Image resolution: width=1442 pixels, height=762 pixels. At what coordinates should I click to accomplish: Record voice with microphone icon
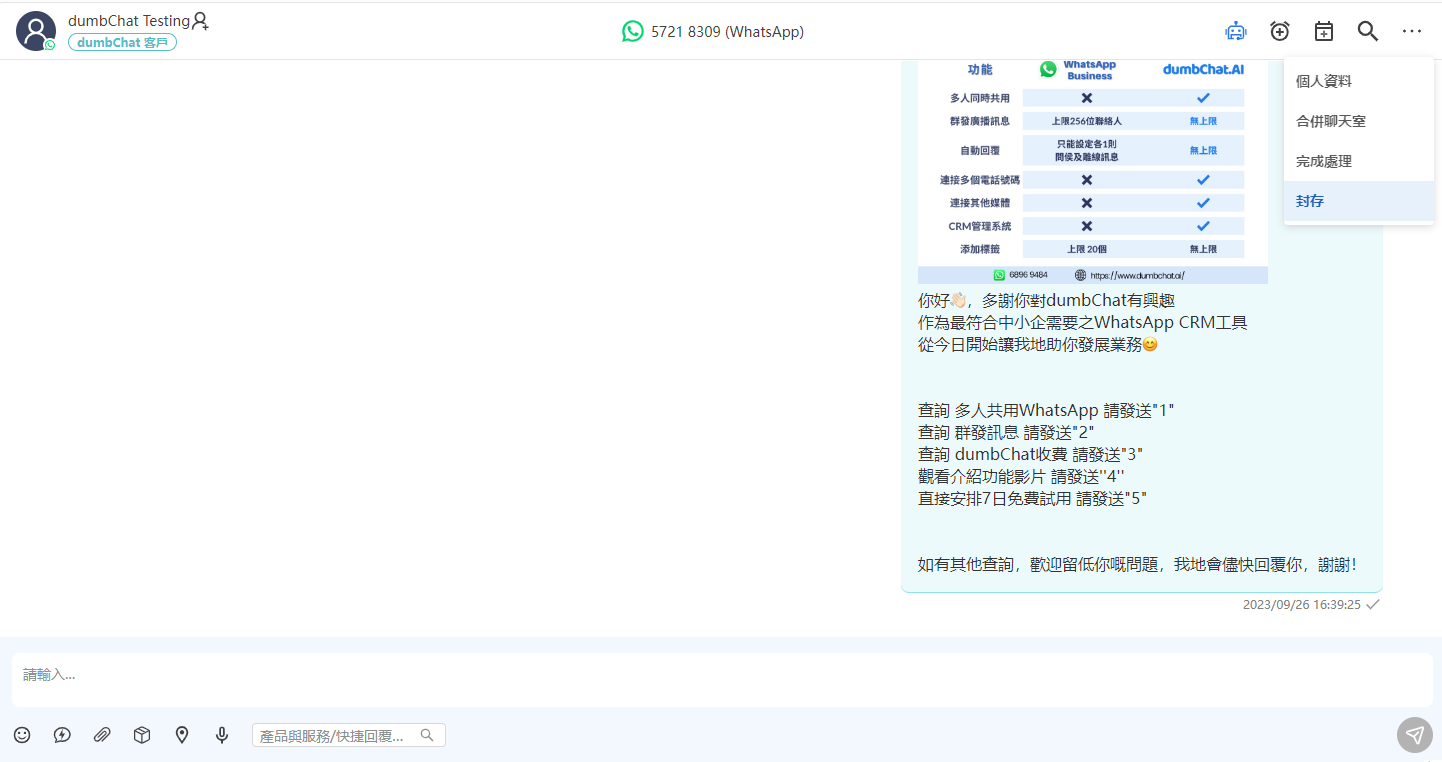[222, 735]
